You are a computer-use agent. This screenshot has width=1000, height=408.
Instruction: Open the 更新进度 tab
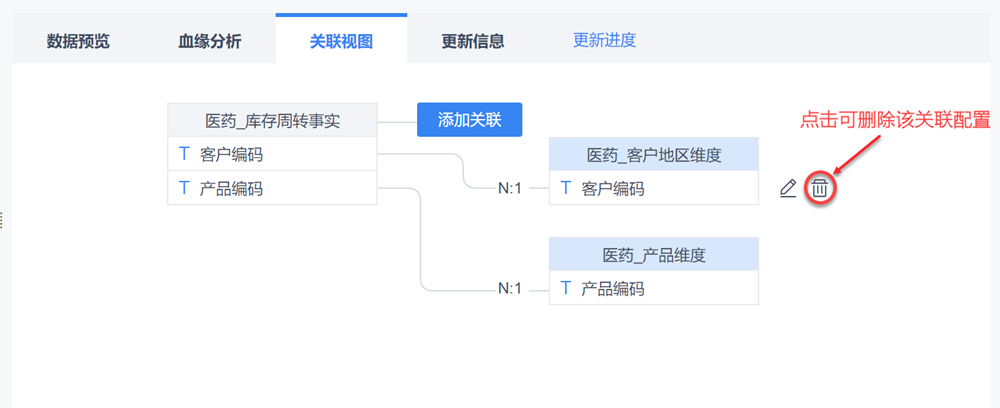[x=604, y=40]
